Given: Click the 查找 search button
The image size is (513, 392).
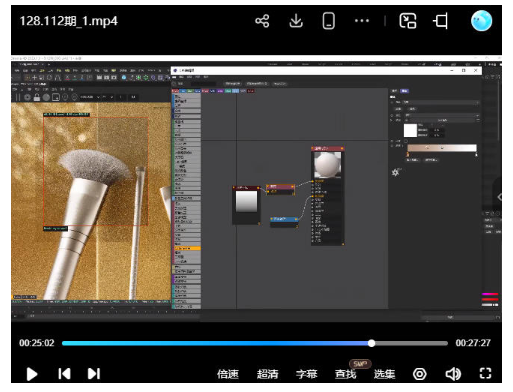Looking at the screenshot, I should point(345,374).
